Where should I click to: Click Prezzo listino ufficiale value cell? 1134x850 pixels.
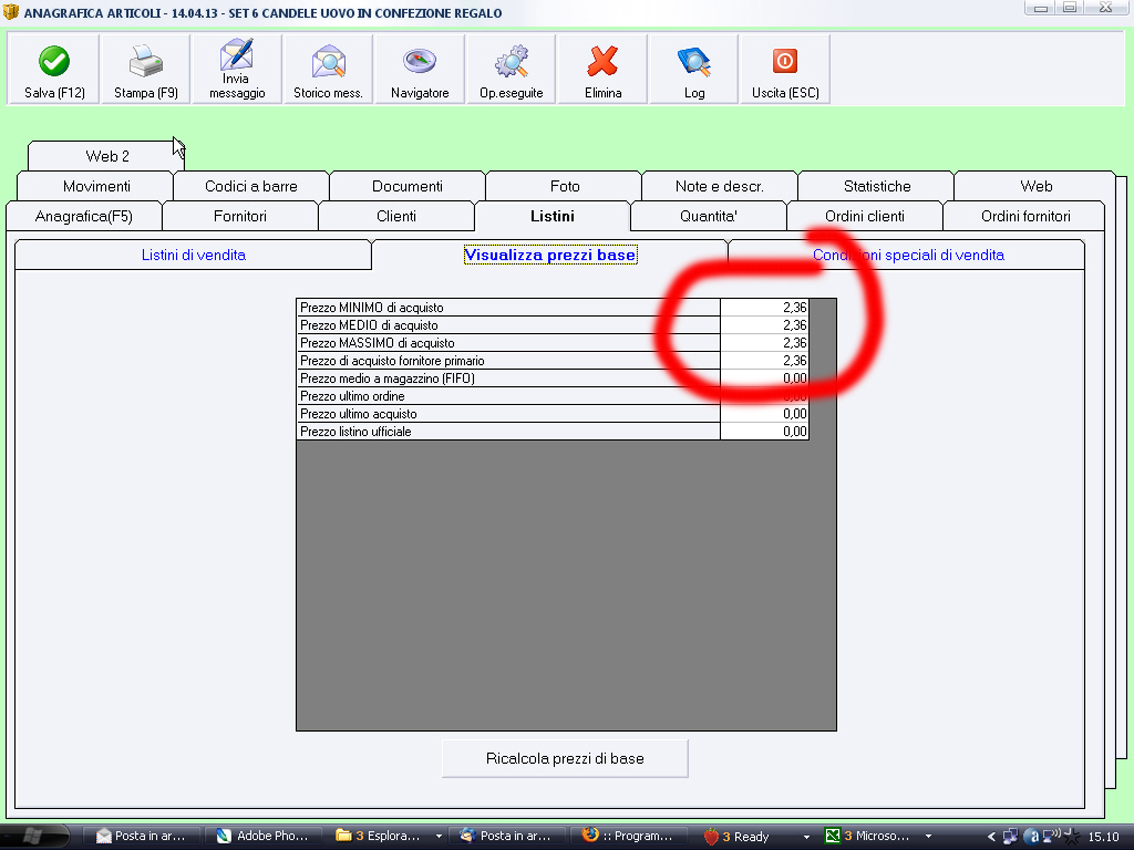coord(764,432)
